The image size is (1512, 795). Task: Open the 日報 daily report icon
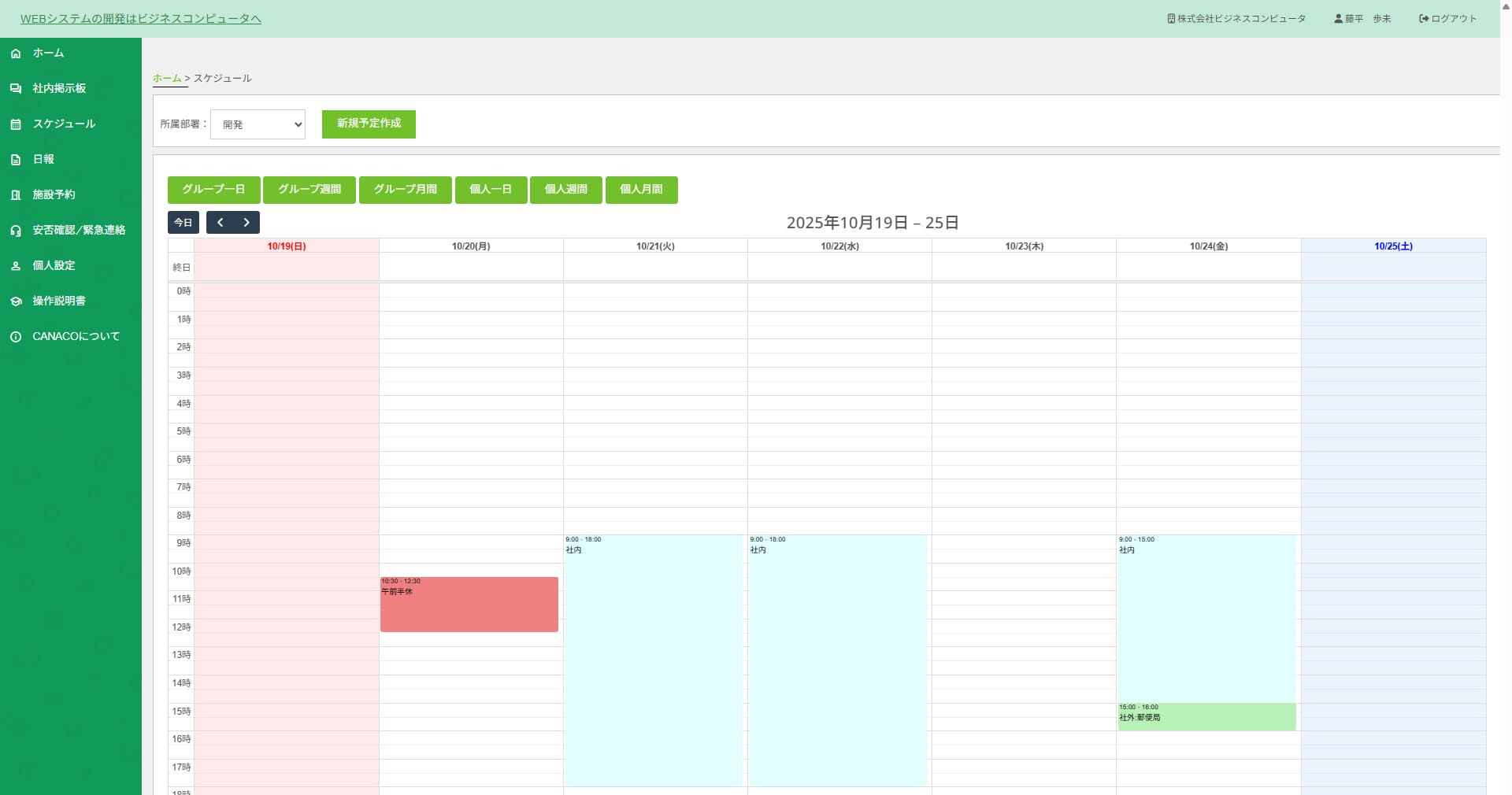(x=16, y=160)
